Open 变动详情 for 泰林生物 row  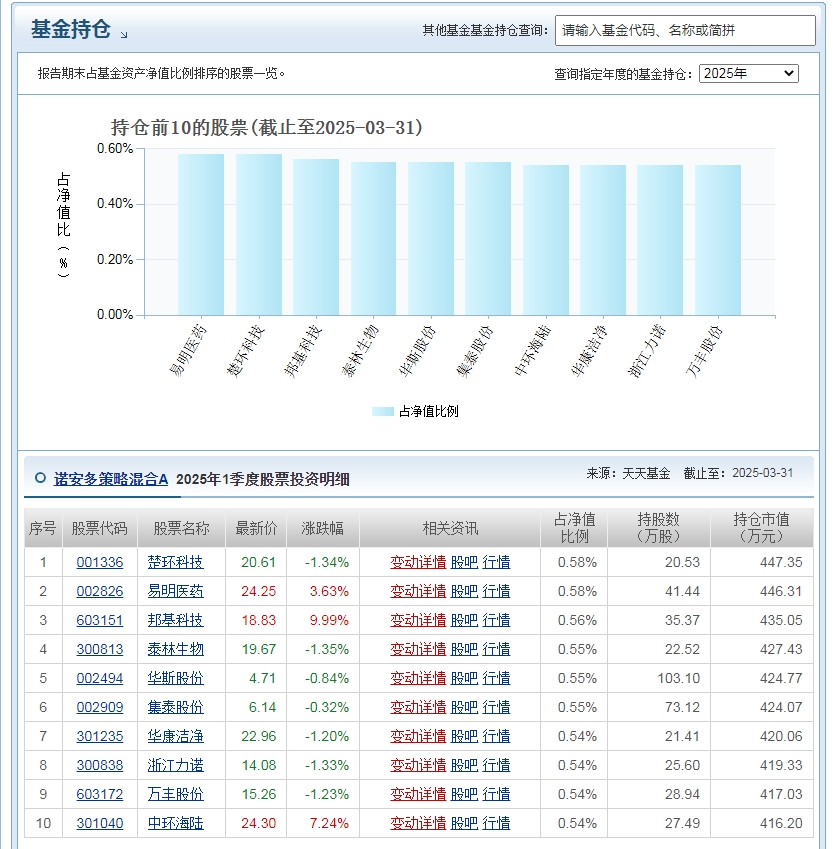click(x=418, y=649)
